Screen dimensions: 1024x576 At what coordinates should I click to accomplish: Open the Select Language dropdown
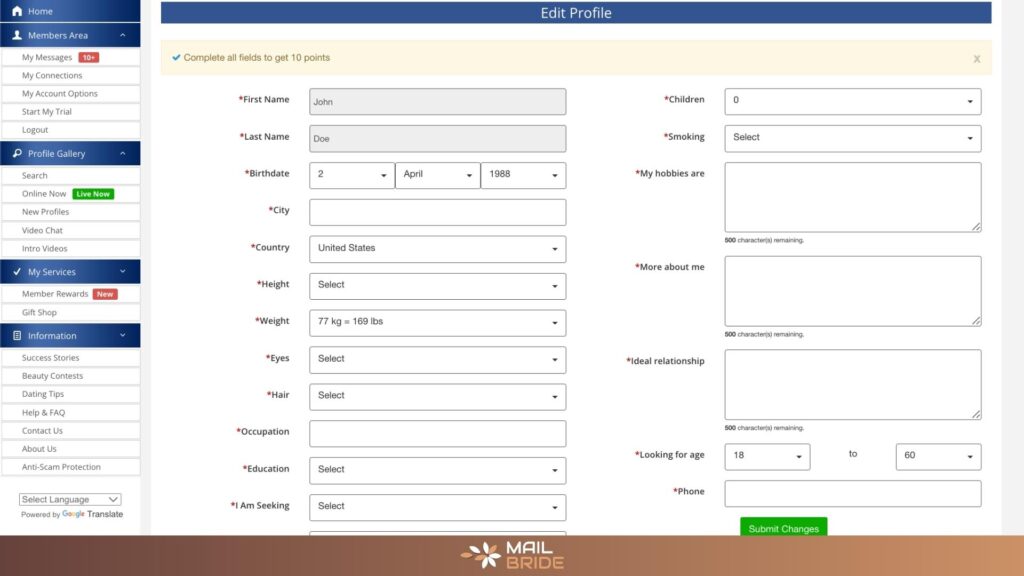(x=70, y=499)
